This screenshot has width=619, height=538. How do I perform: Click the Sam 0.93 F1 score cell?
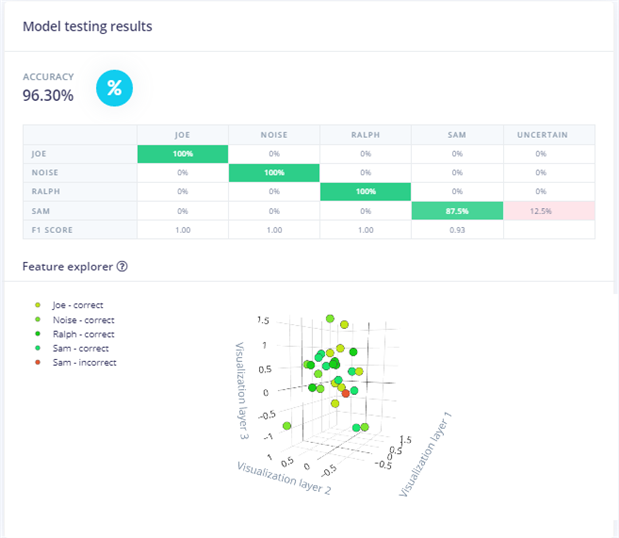(457, 230)
